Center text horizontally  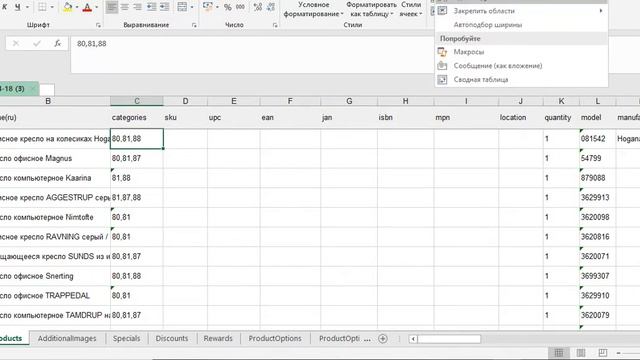click(124, 7)
